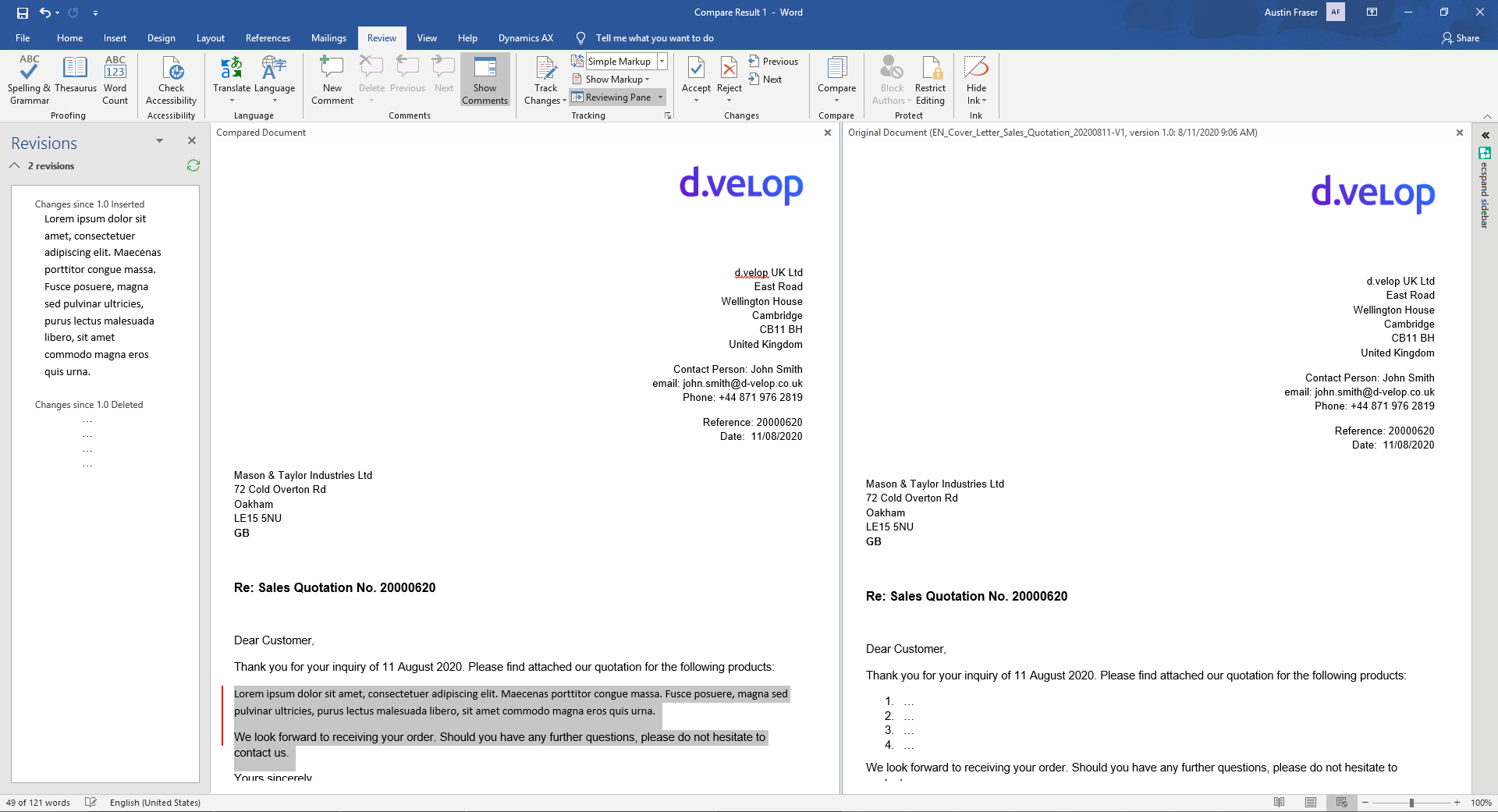Click the word count in status bar
This screenshot has width=1498, height=812.
coord(38,802)
